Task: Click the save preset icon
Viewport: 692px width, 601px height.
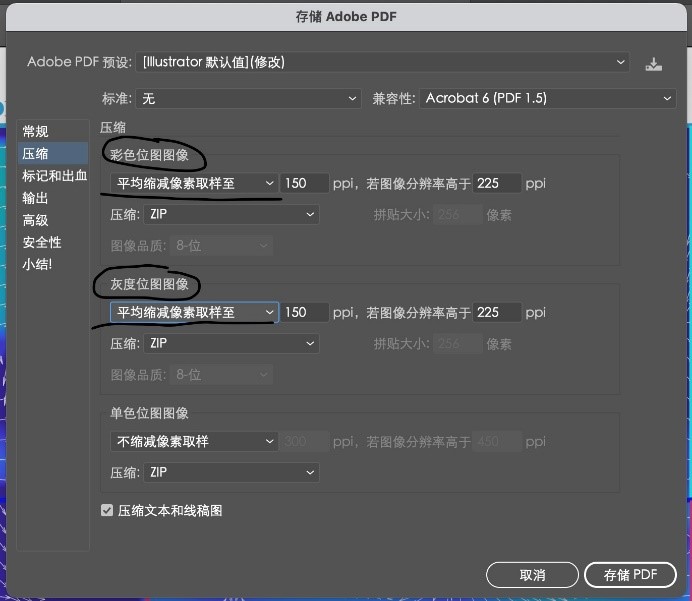Action: pos(653,63)
